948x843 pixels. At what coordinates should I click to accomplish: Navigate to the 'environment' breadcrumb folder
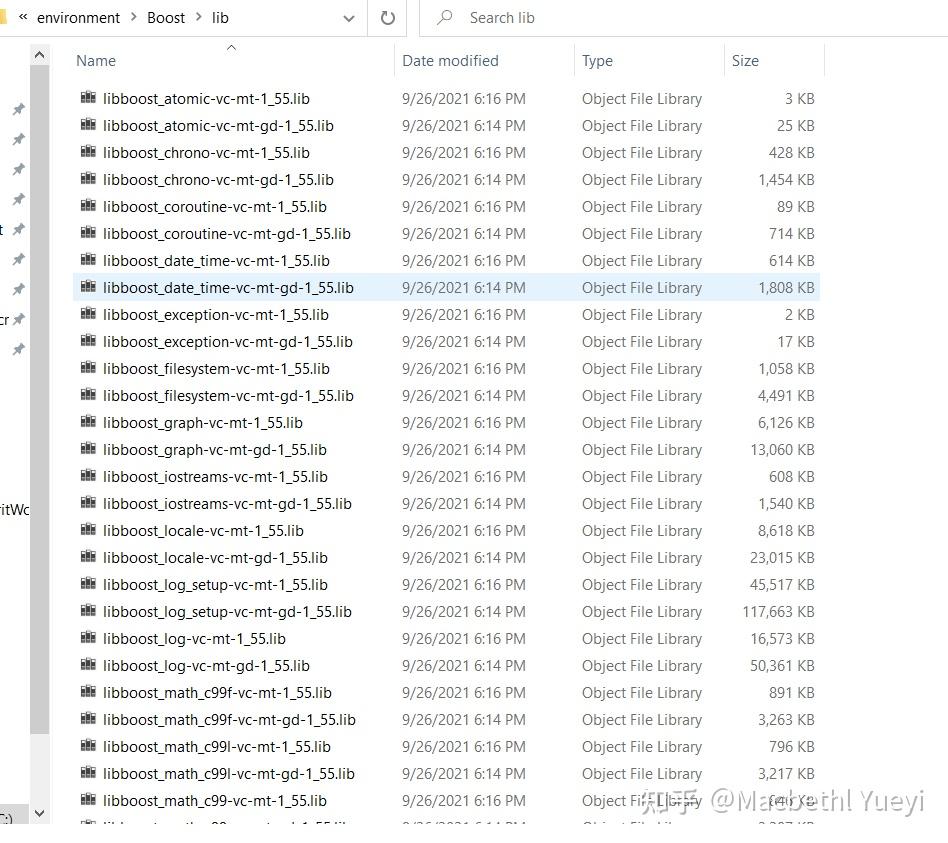click(78, 17)
